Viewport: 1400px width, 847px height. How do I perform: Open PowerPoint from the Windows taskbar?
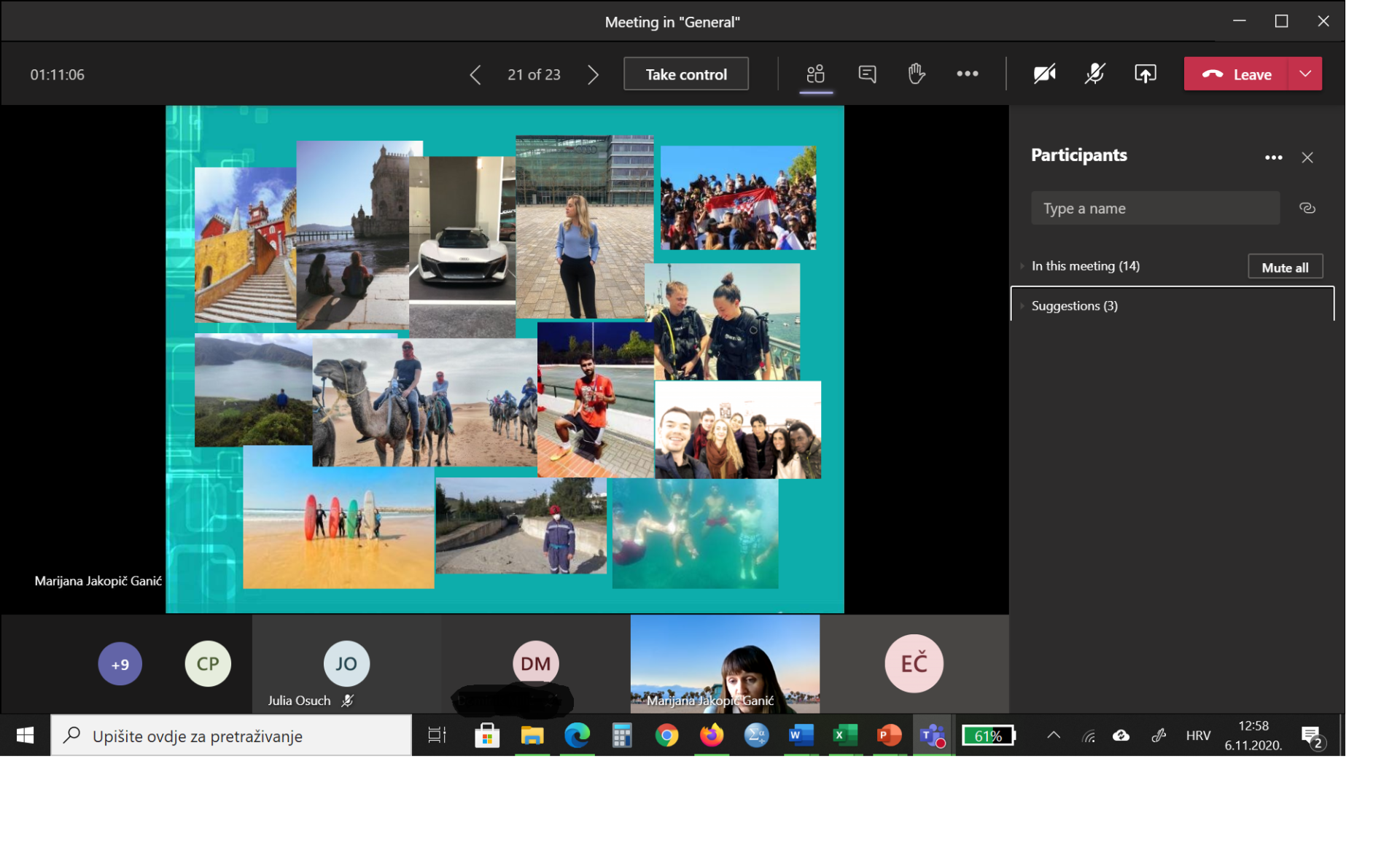[x=887, y=735]
